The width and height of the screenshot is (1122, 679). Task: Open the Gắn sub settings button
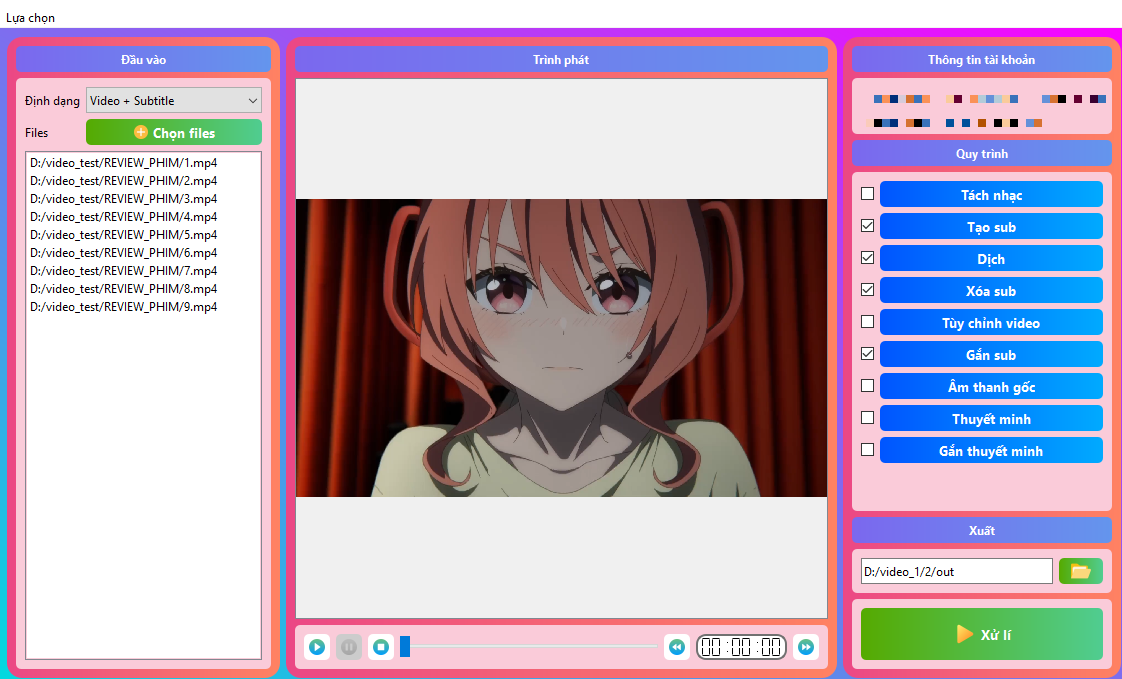990,355
